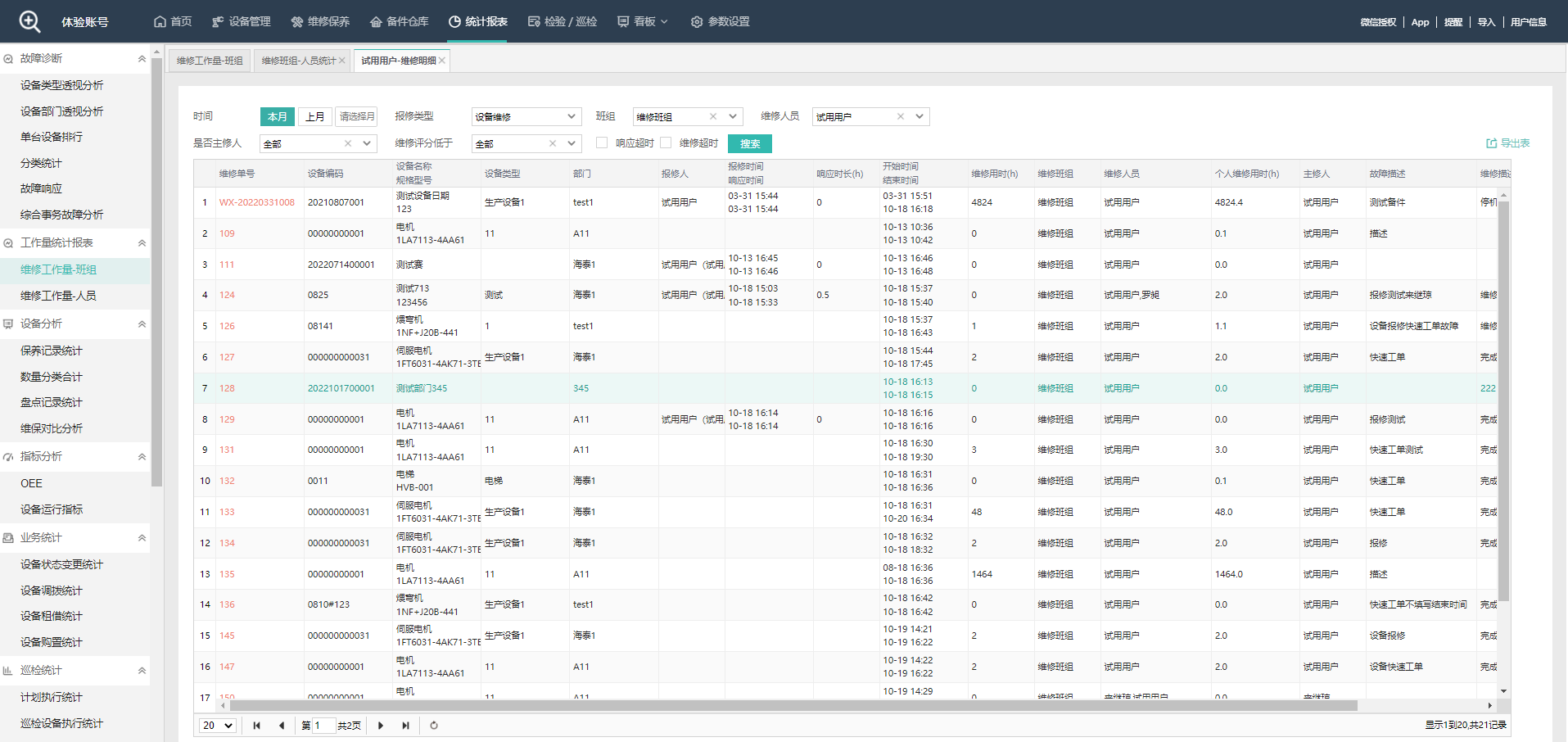This screenshot has height=742, width=1568.
Task: Collapse 故障诊断 sidebar section
Action: tap(142, 58)
